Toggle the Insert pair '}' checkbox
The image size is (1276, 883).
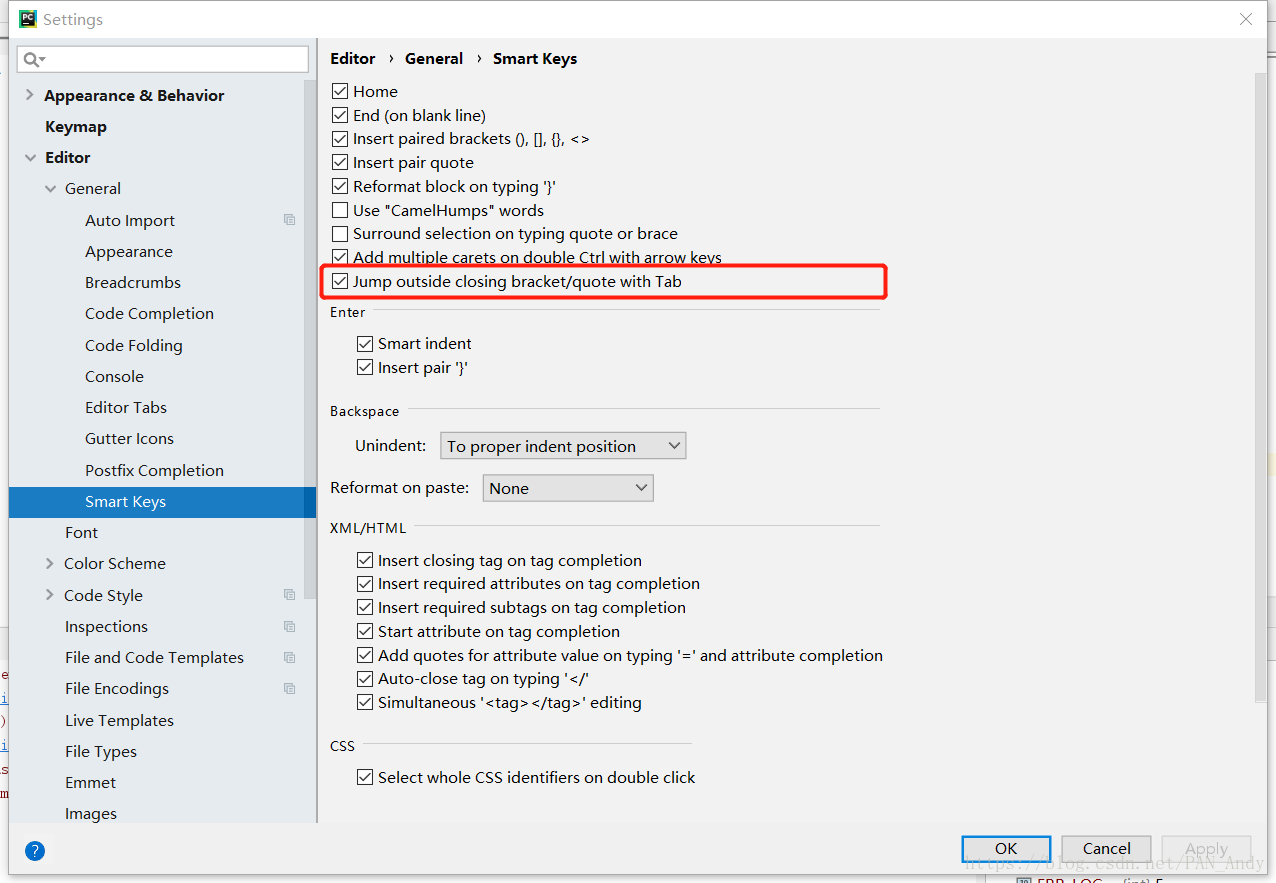tap(365, 367)
